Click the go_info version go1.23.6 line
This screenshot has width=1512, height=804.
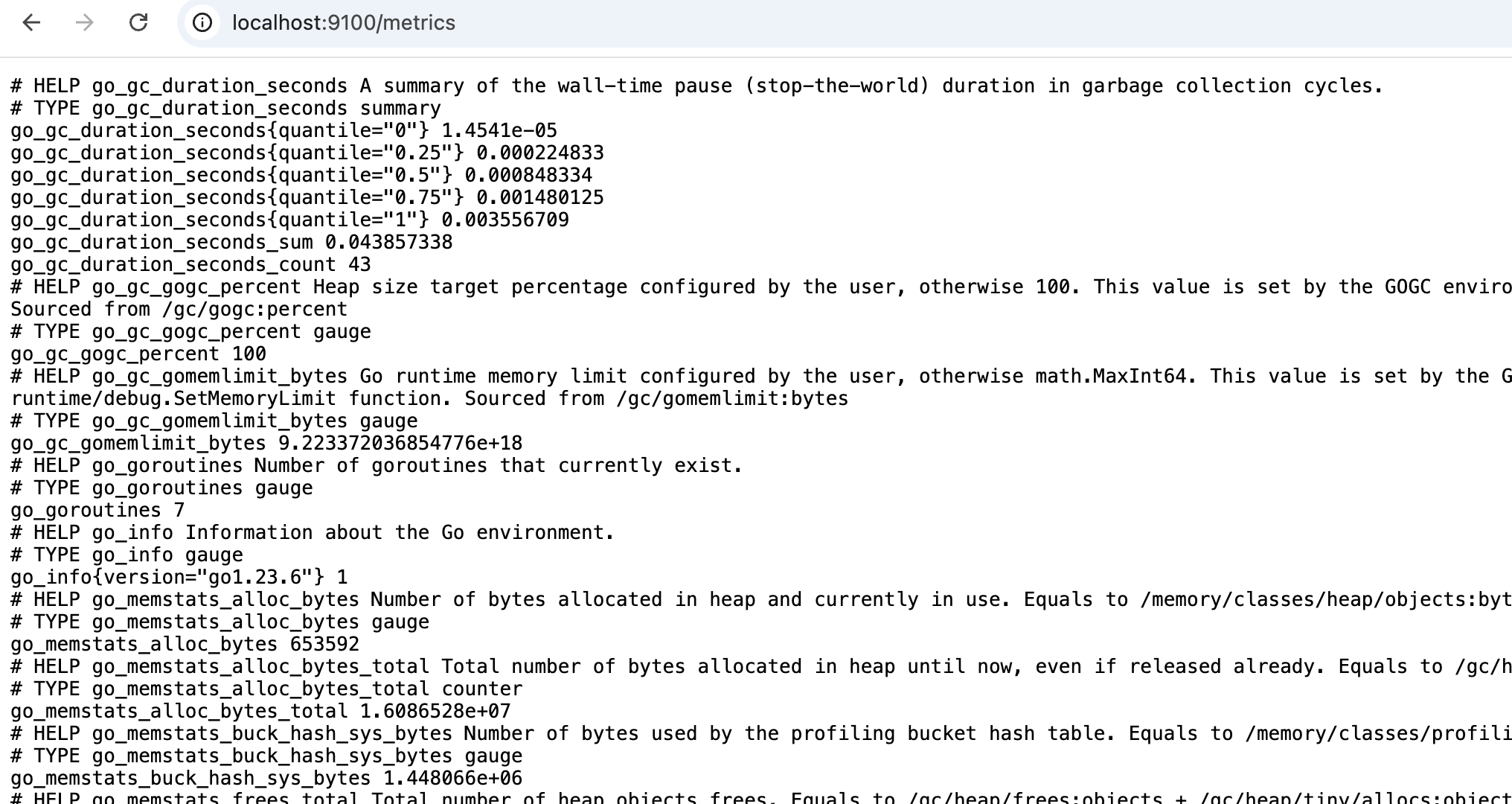coord(179,578)
